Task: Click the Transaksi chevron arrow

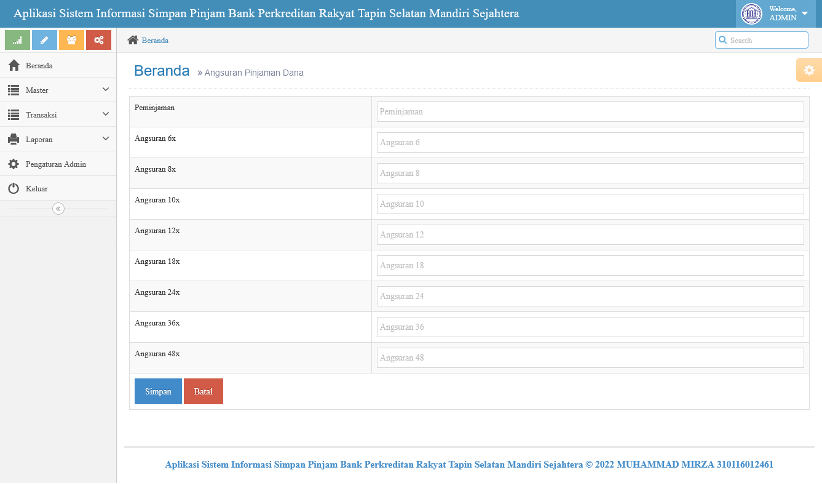Action: coord(105,114)
